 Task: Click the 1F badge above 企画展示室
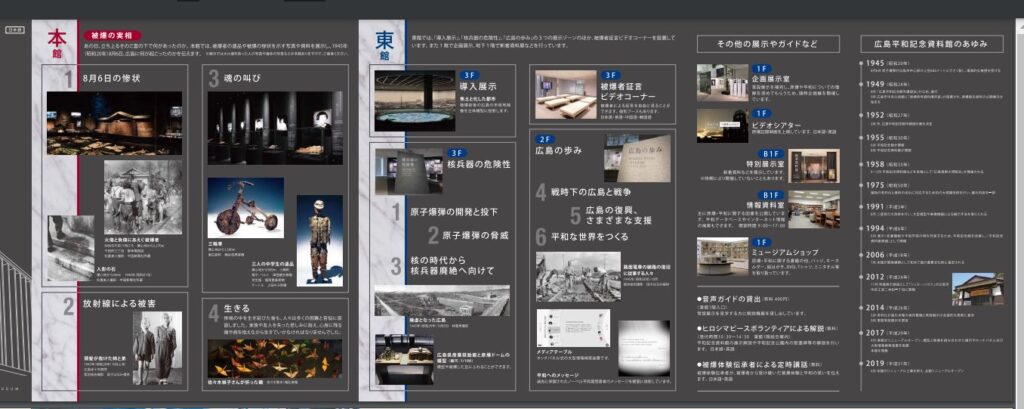pos(760,68)
